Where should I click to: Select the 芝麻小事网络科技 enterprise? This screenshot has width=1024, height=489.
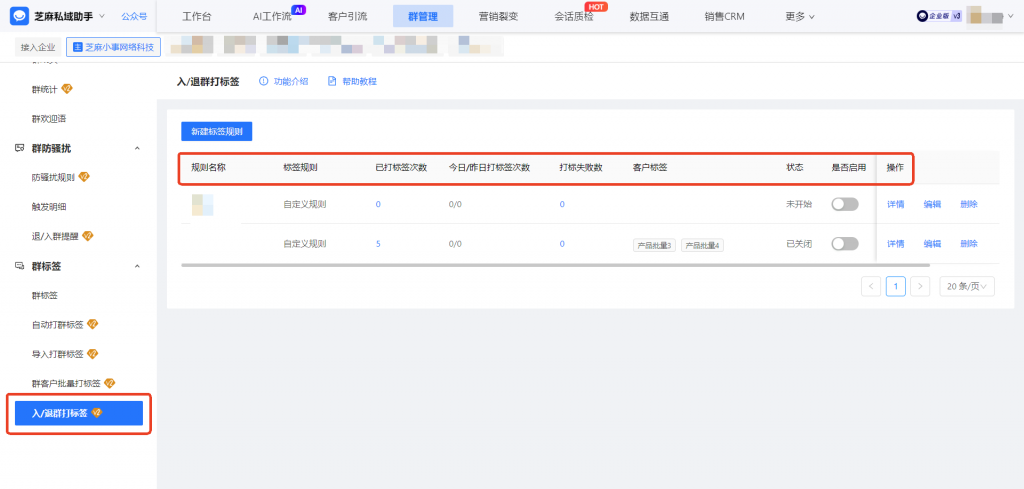(114, 47)
